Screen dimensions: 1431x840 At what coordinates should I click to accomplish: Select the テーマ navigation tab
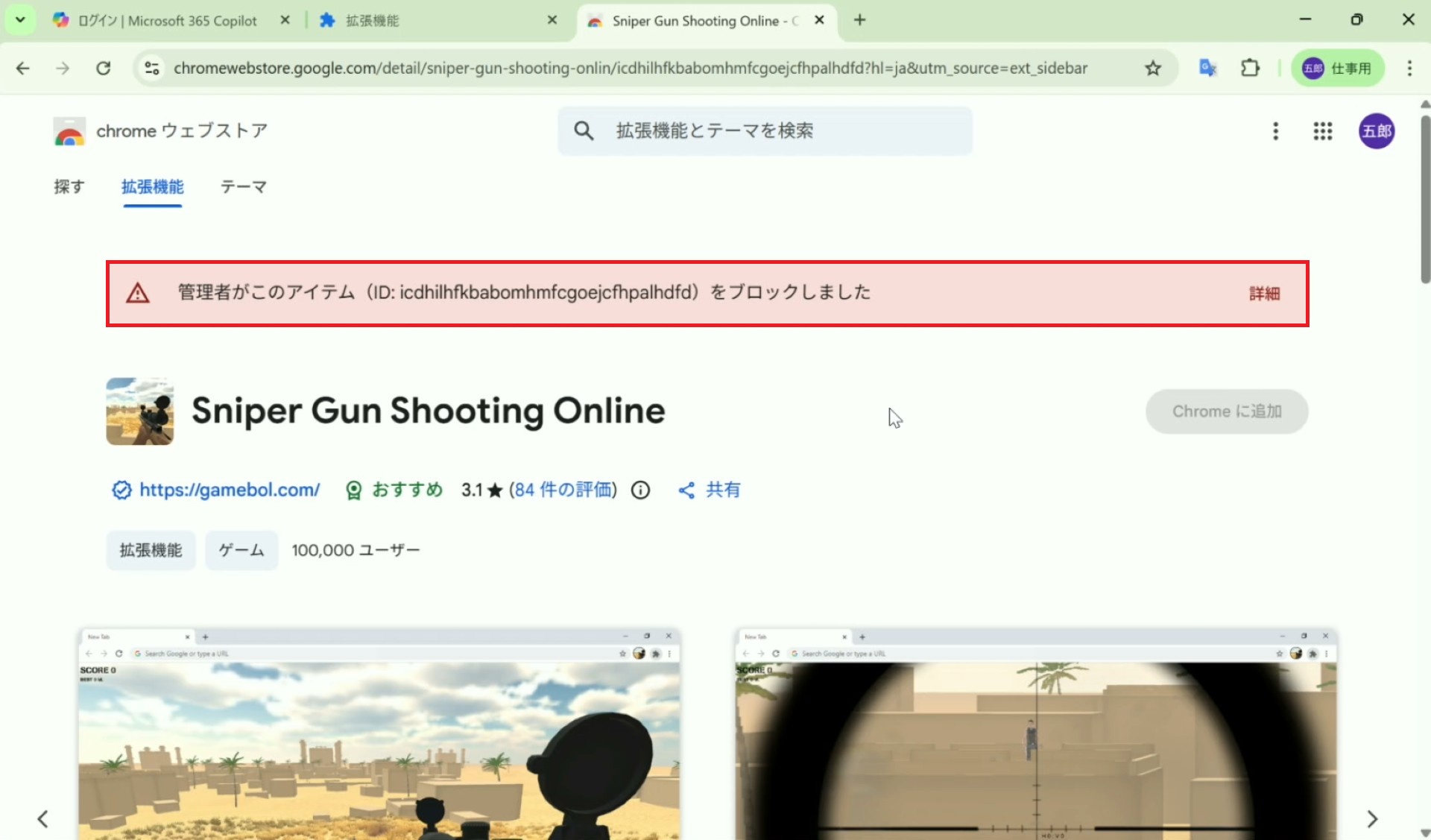click(243, 187)
